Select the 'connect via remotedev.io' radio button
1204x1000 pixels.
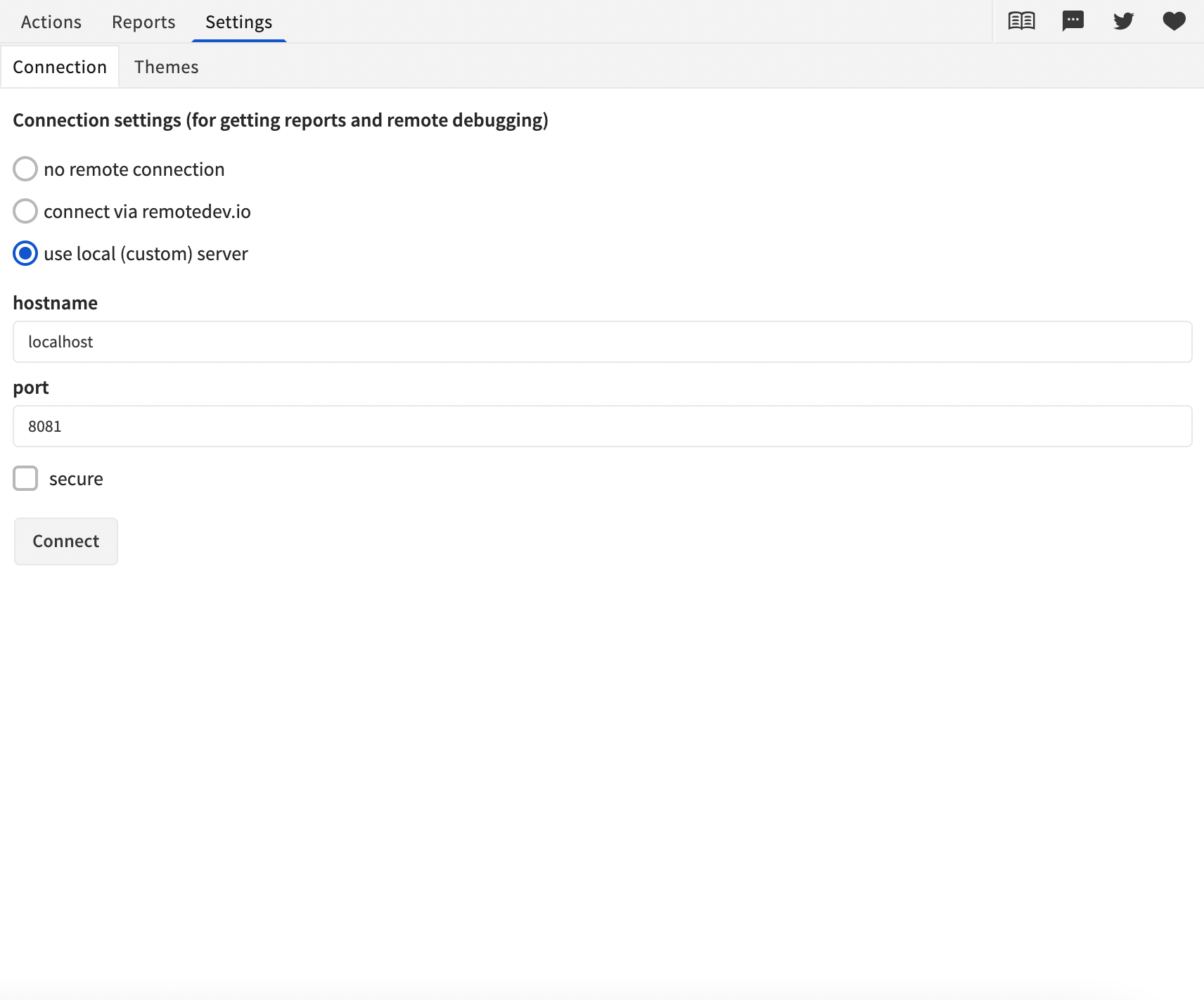tap(25, 211)
